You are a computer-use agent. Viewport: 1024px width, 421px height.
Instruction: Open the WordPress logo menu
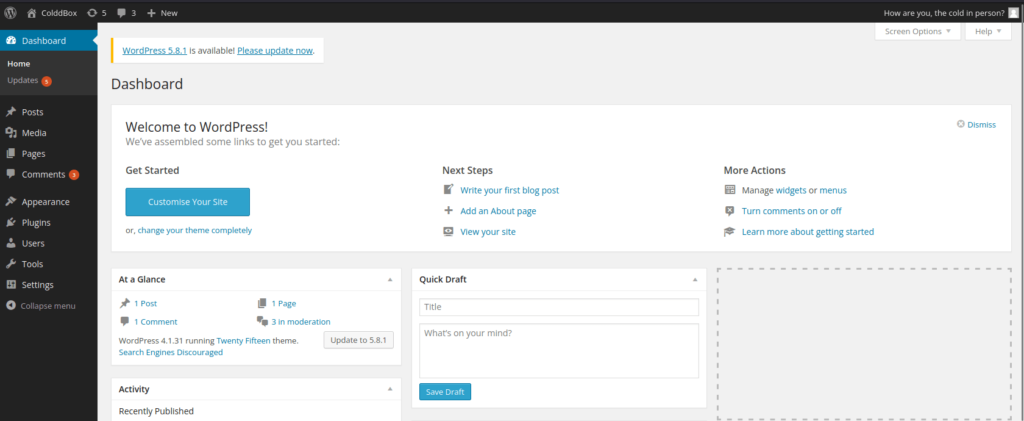(10, 12)
